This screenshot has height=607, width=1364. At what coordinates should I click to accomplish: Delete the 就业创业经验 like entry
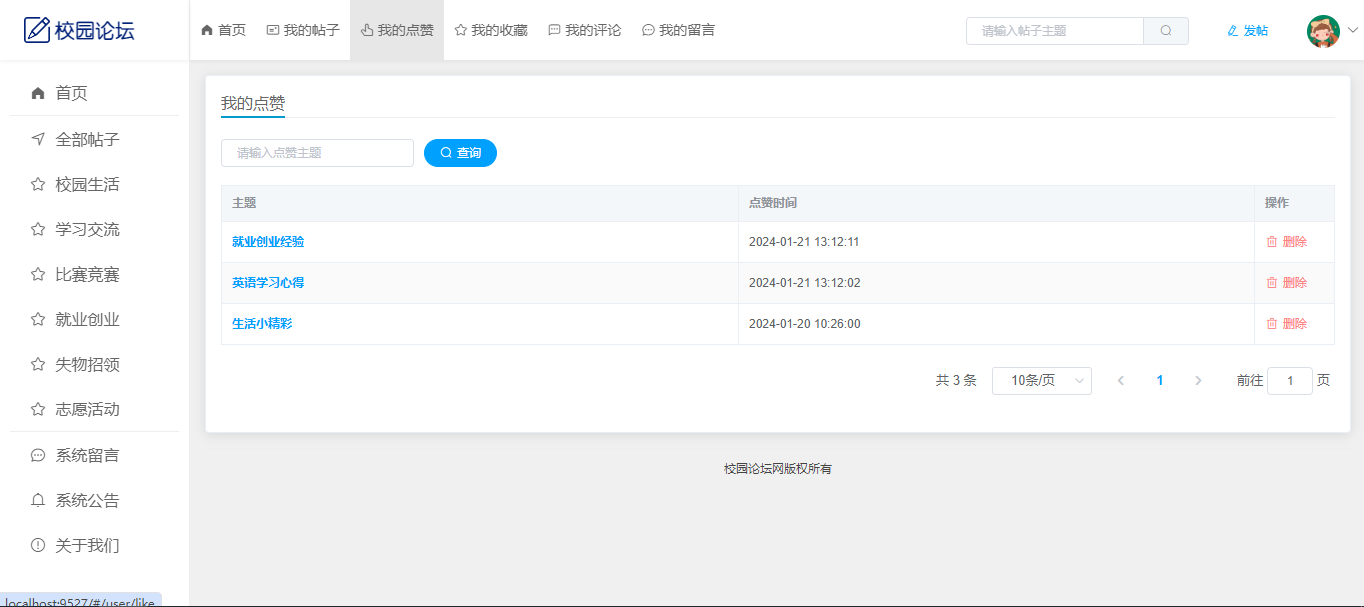click(x=1286, y=242)
